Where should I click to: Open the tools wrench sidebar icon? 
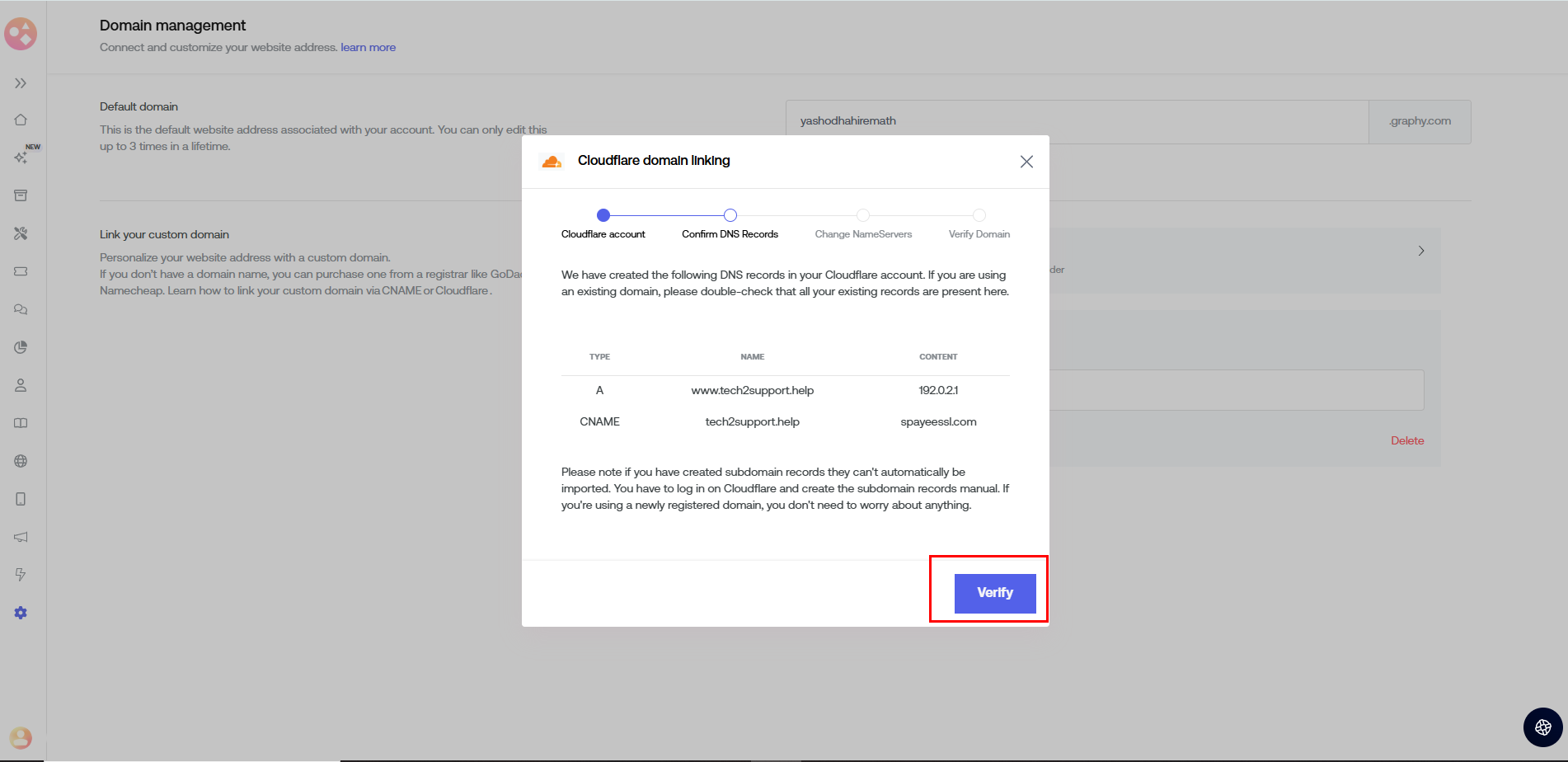pos(21,233)
